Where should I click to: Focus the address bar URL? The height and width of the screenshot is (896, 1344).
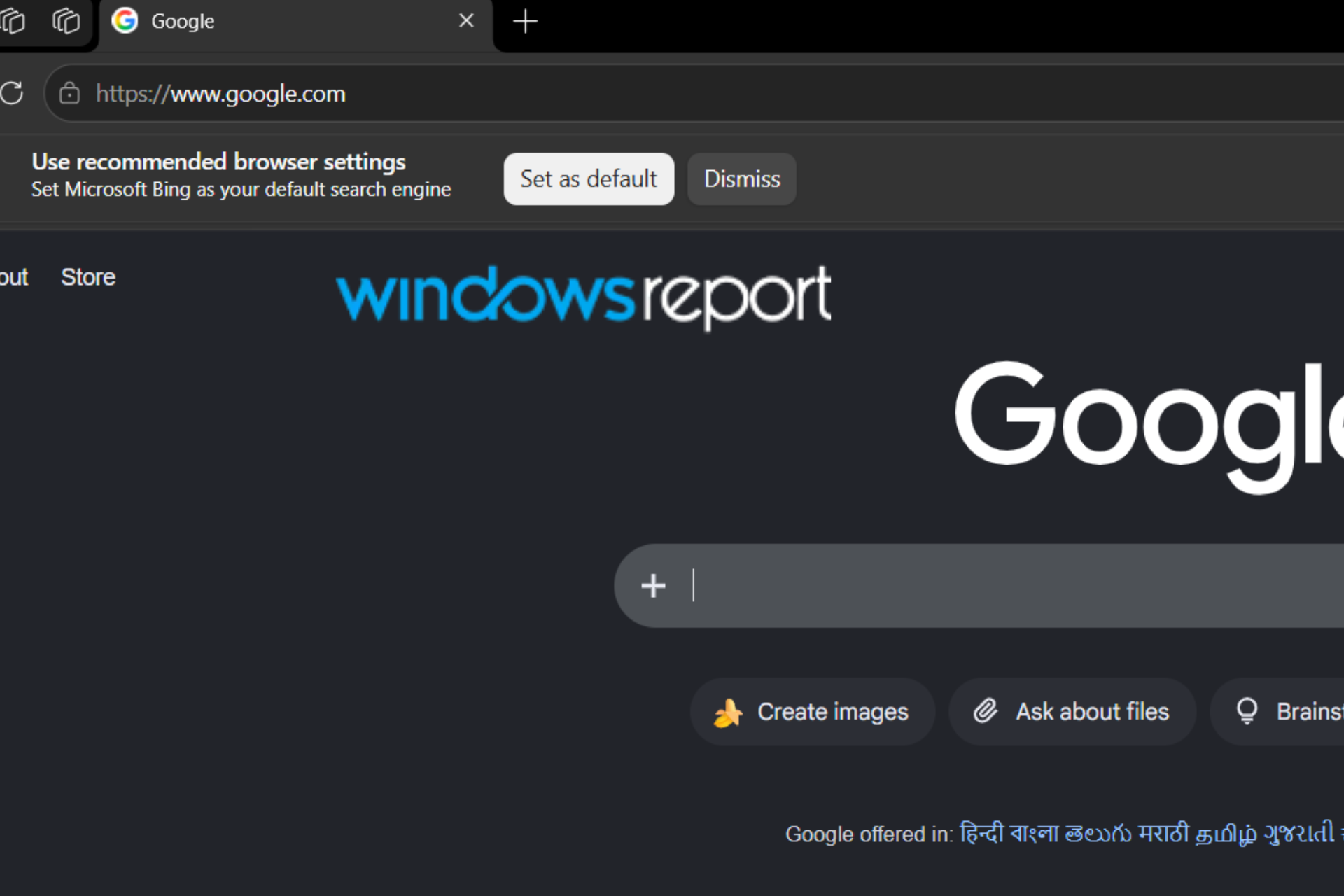tap(220, 94)
